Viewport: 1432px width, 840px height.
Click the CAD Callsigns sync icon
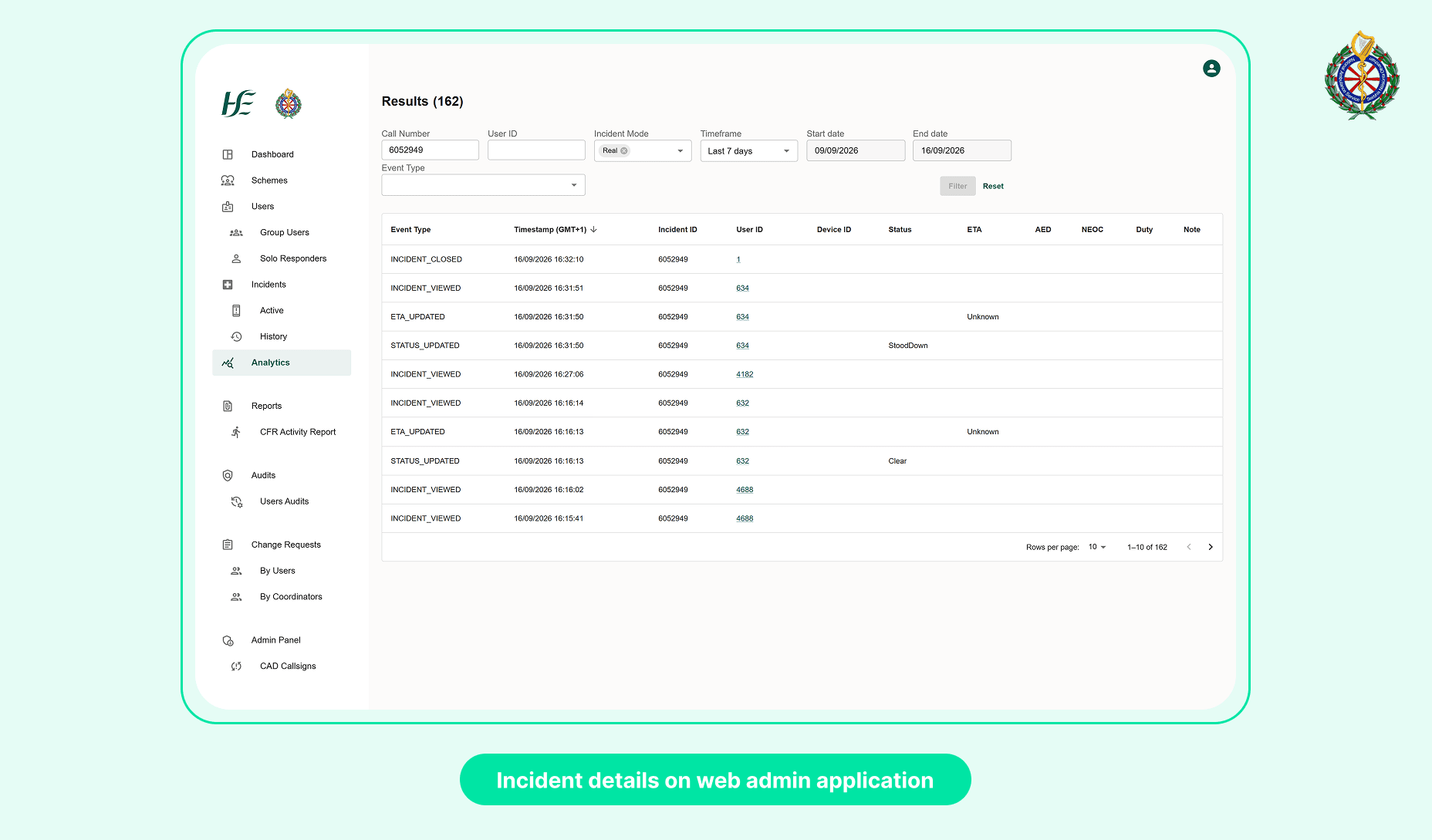(236, 666)
